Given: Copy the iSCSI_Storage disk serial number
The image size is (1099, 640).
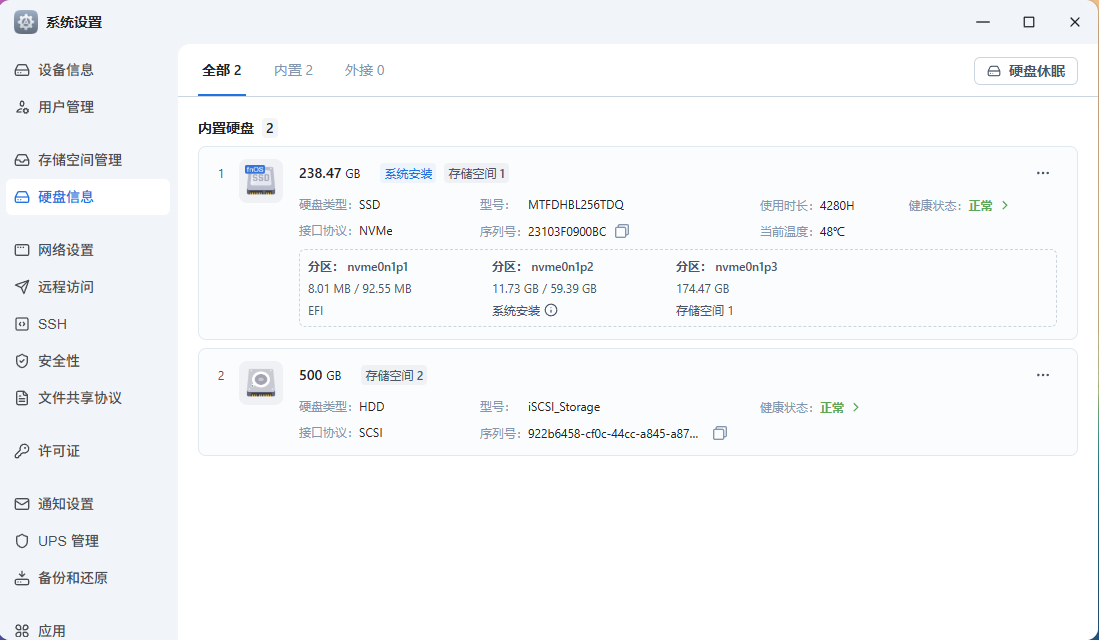Looking at the screenshot, I should pyautogui.click(x=720, y=433).
